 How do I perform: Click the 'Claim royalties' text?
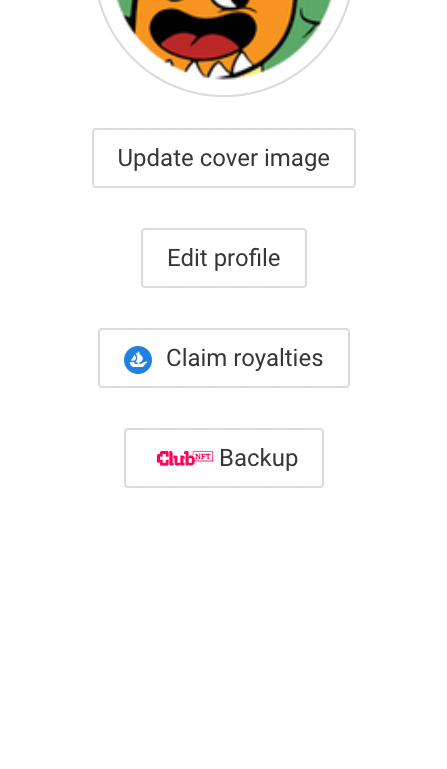coord(244,358)
